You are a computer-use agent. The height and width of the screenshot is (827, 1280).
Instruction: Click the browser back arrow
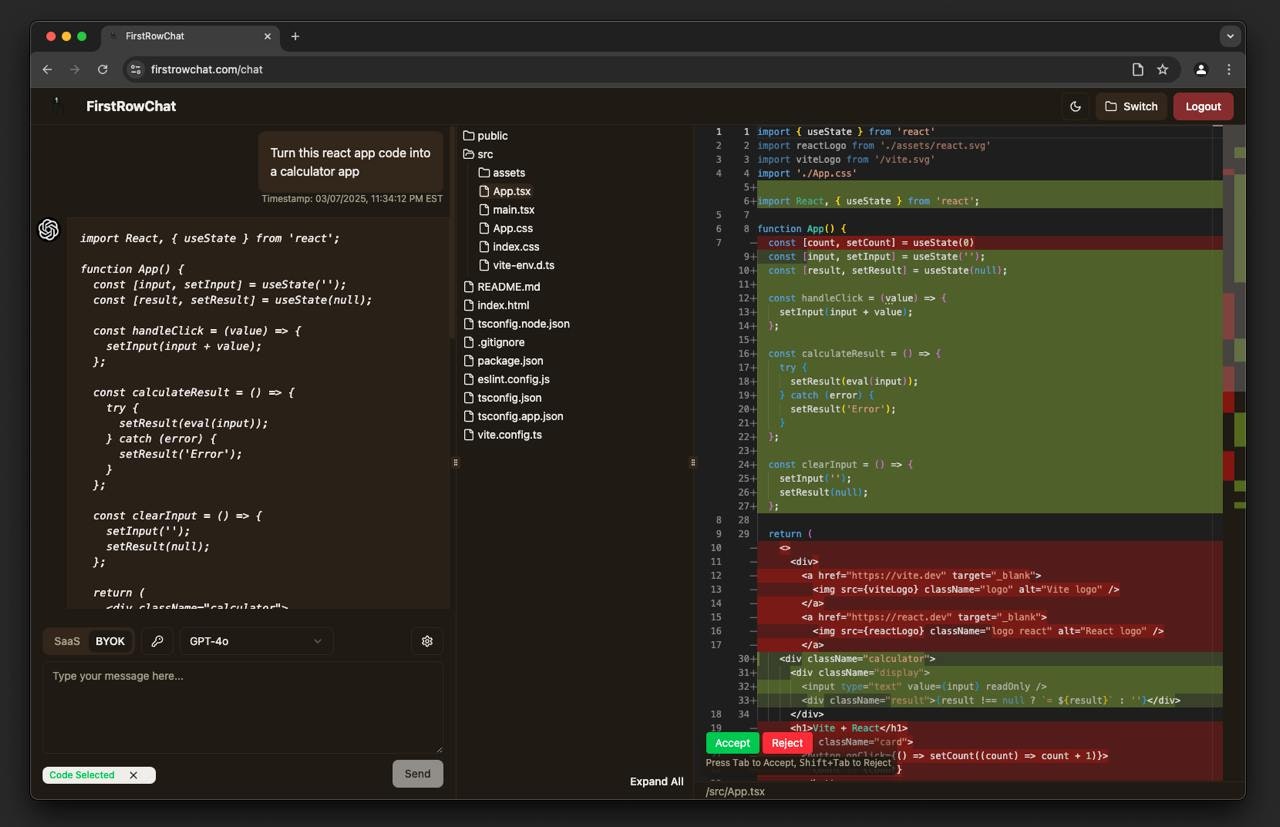tap(47, 69)
